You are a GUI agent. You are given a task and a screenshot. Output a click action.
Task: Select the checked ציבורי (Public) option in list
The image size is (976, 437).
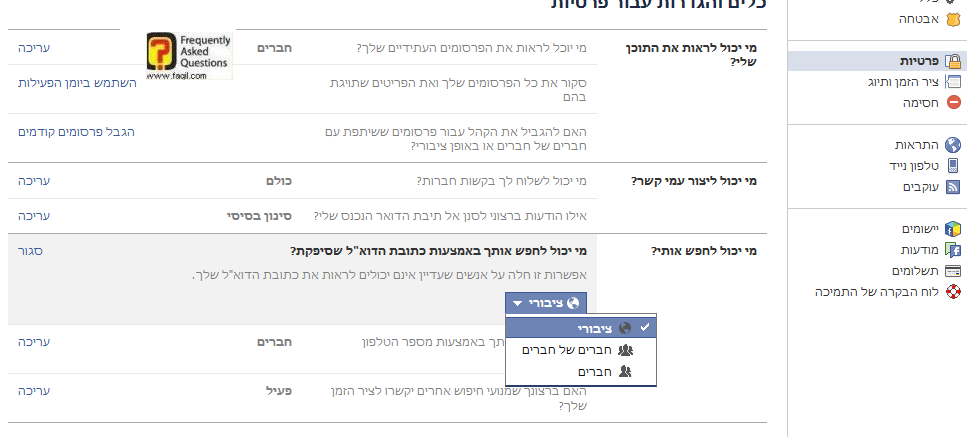581,328
